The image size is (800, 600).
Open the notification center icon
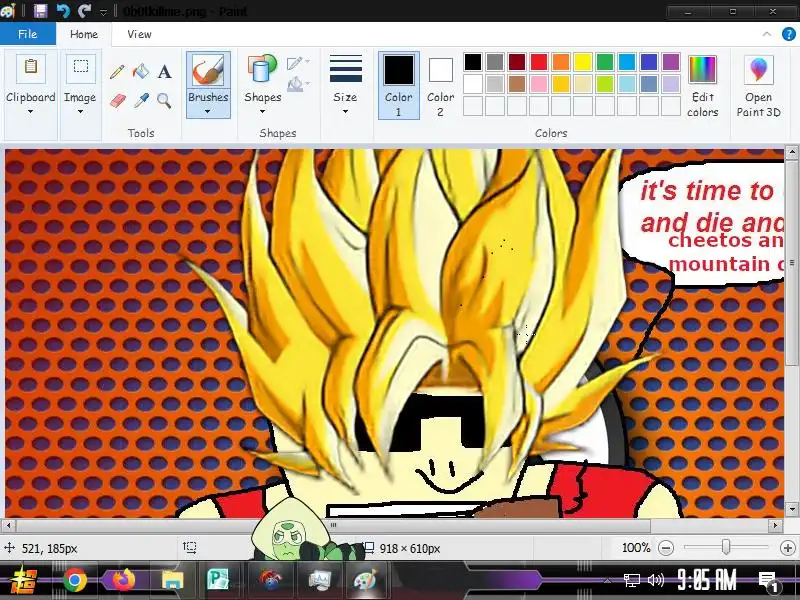tap(767, 580)
